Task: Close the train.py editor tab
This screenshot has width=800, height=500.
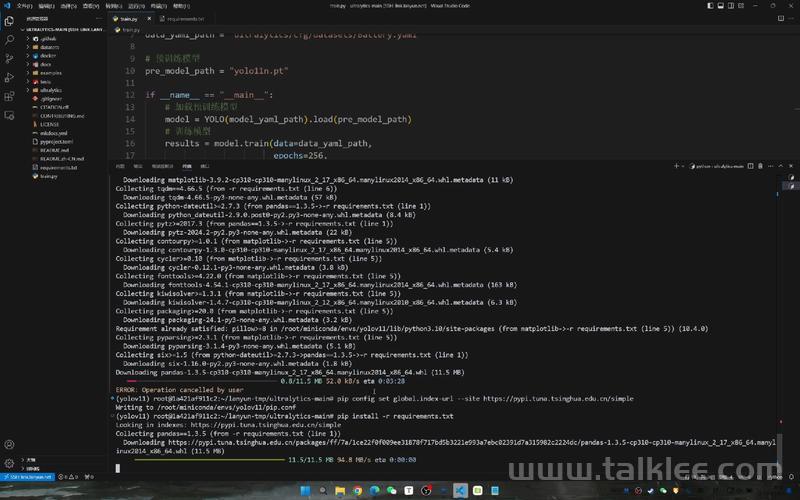Action: (149, 18)
